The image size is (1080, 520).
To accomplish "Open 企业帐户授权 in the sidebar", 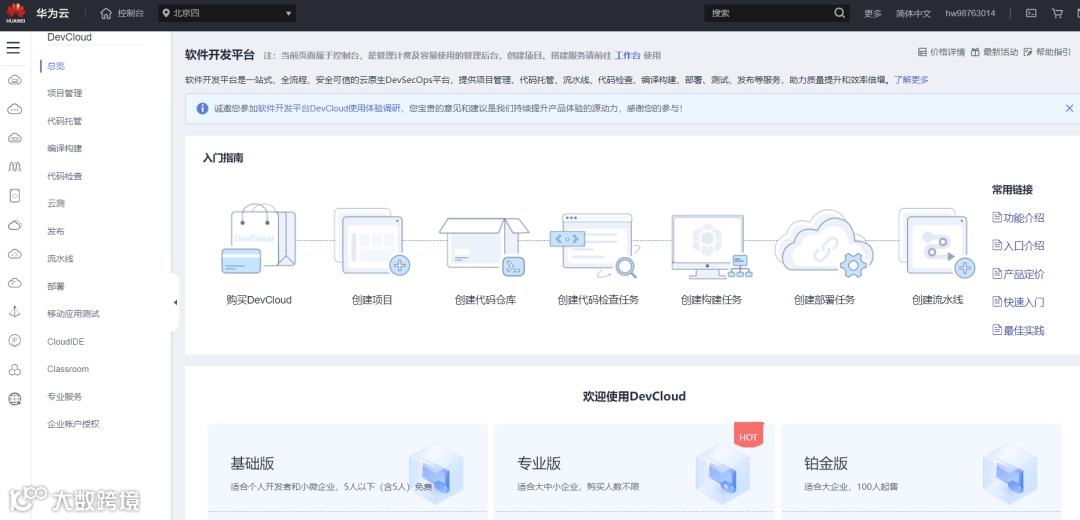I will [x=74, y=424].
